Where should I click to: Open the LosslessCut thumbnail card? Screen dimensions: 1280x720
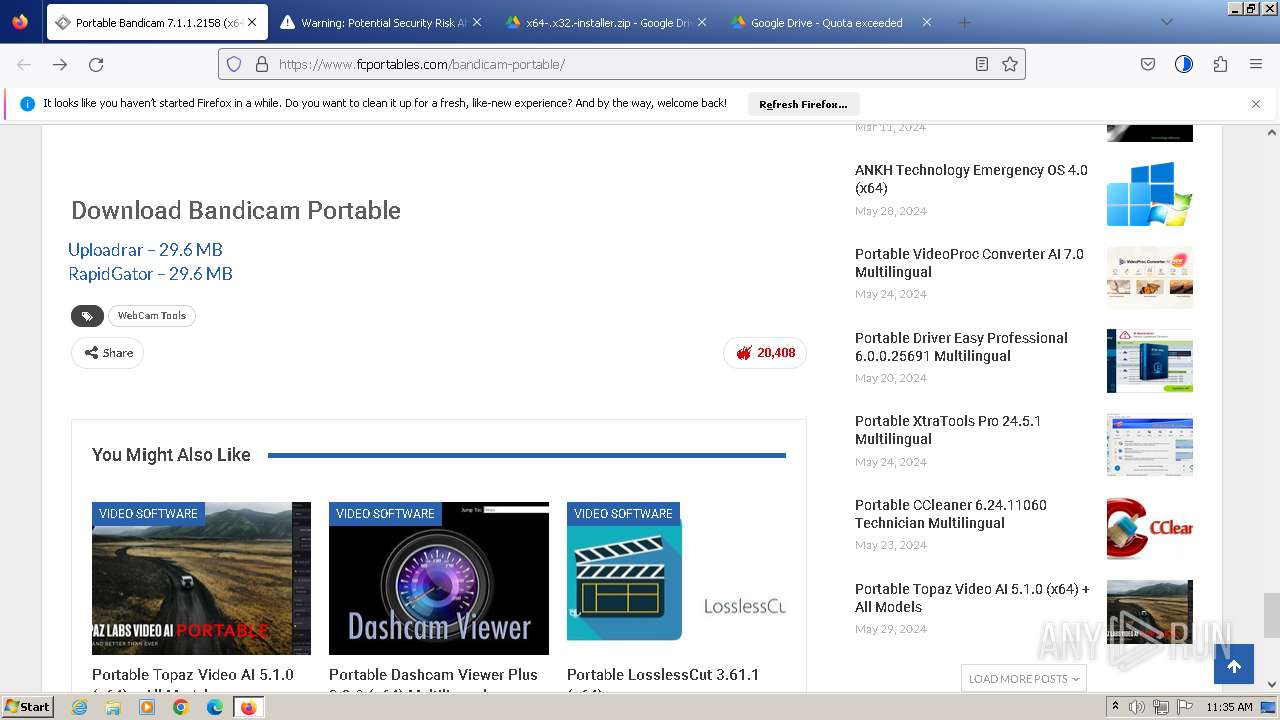[676, 578]
